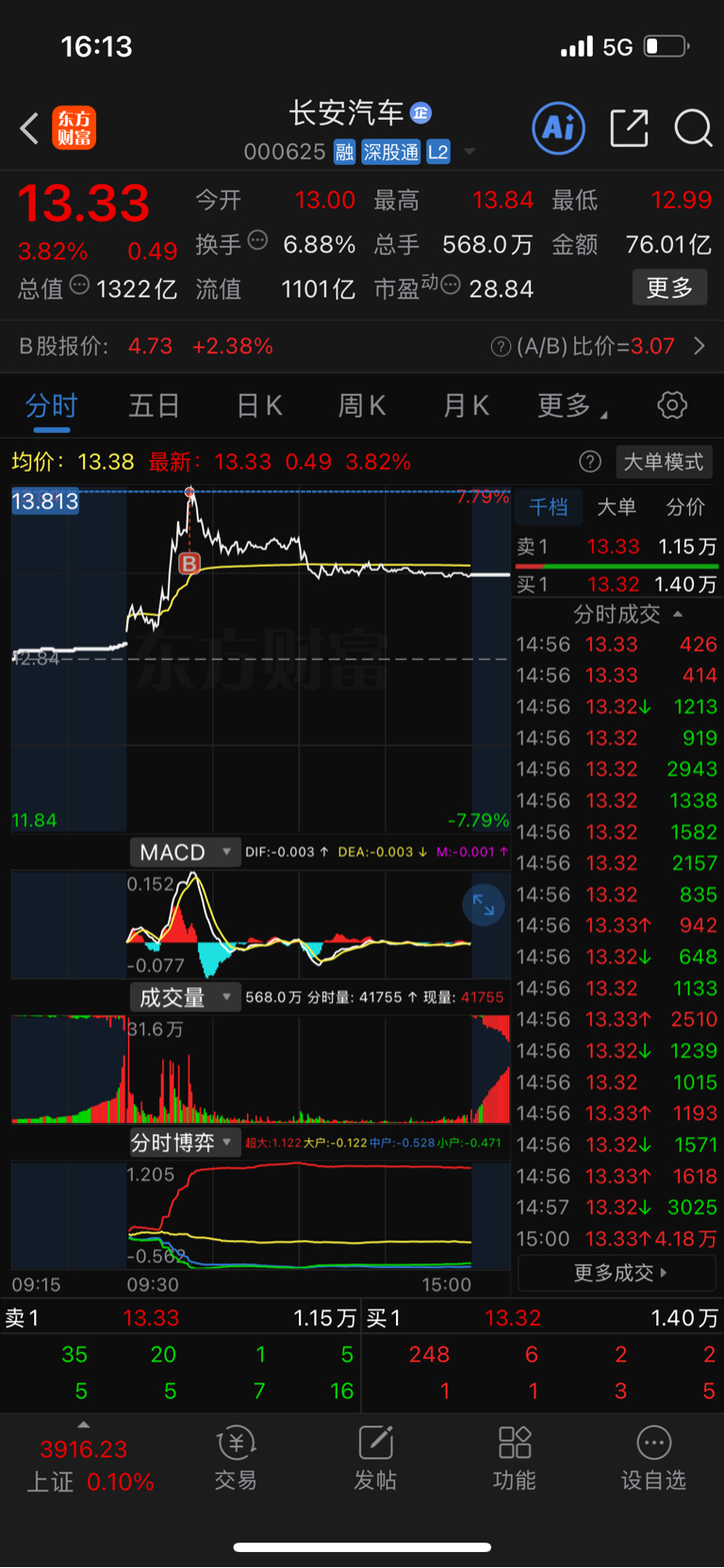The image size is (724, 1568).
Task: Tap the B buy marker on chart
Action: [x=189, y=564]
